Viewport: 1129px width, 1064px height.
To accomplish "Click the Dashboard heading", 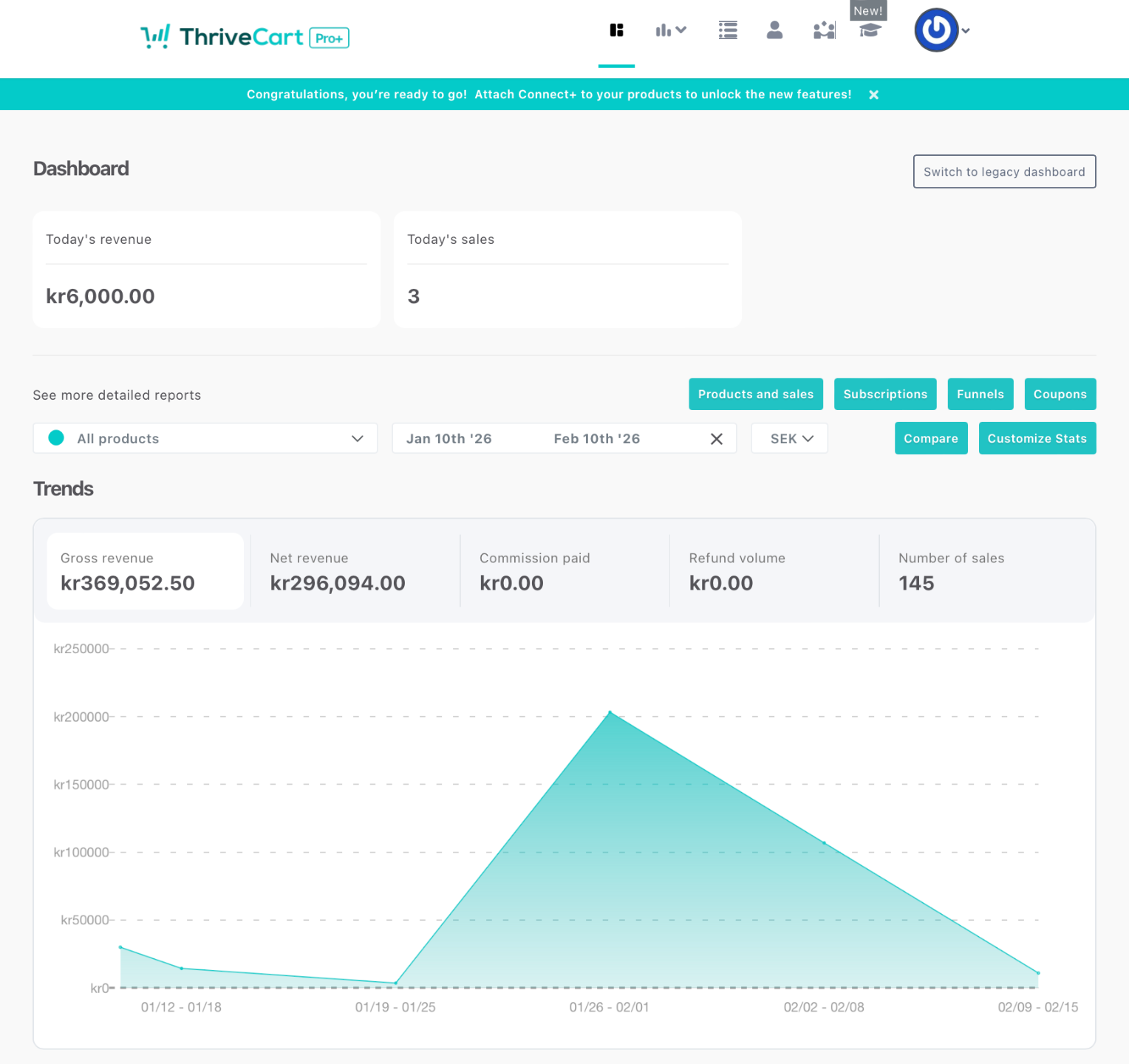I will pos(81,168).
